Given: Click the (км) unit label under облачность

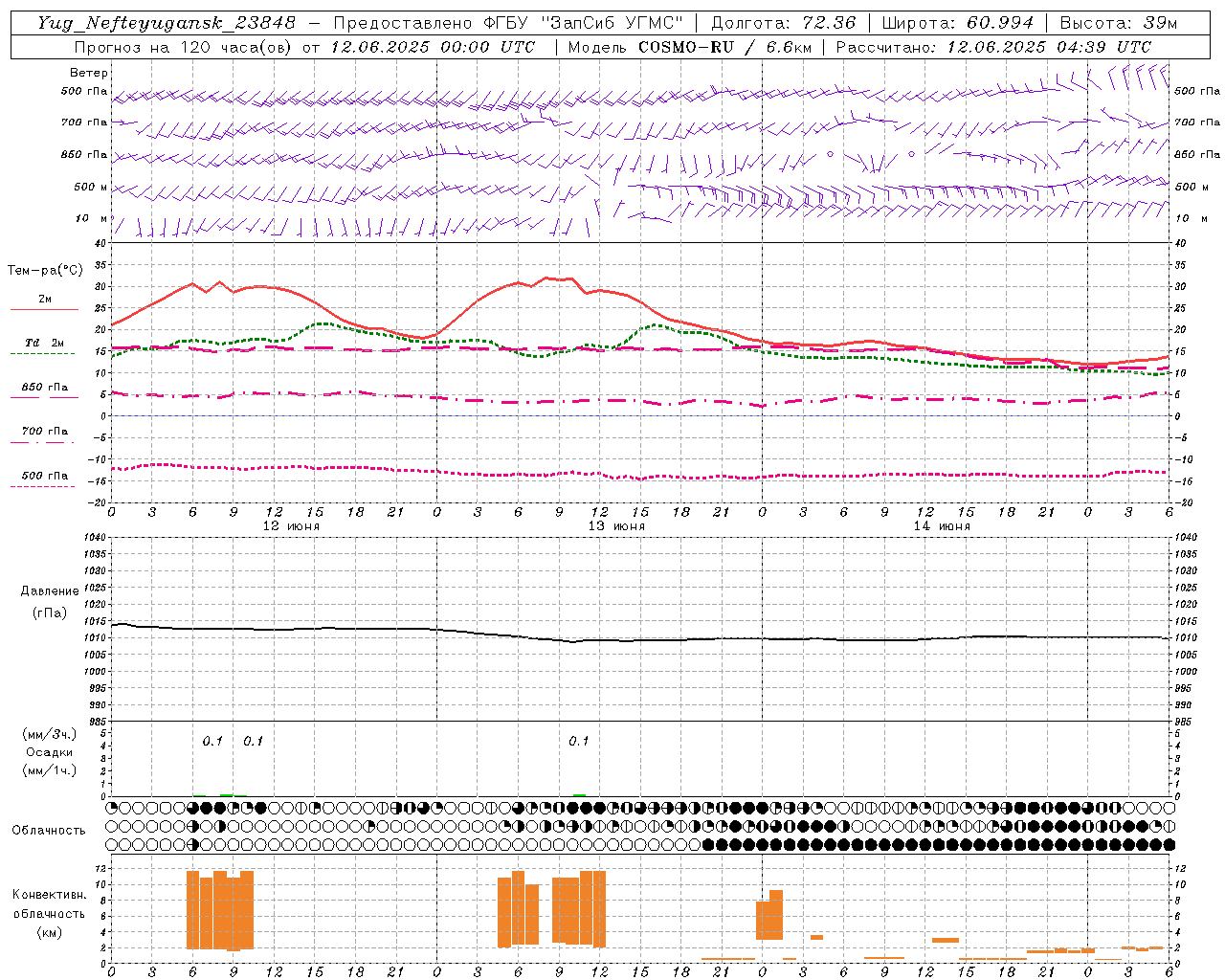Looking at the screenshot, I should [50, 932].
